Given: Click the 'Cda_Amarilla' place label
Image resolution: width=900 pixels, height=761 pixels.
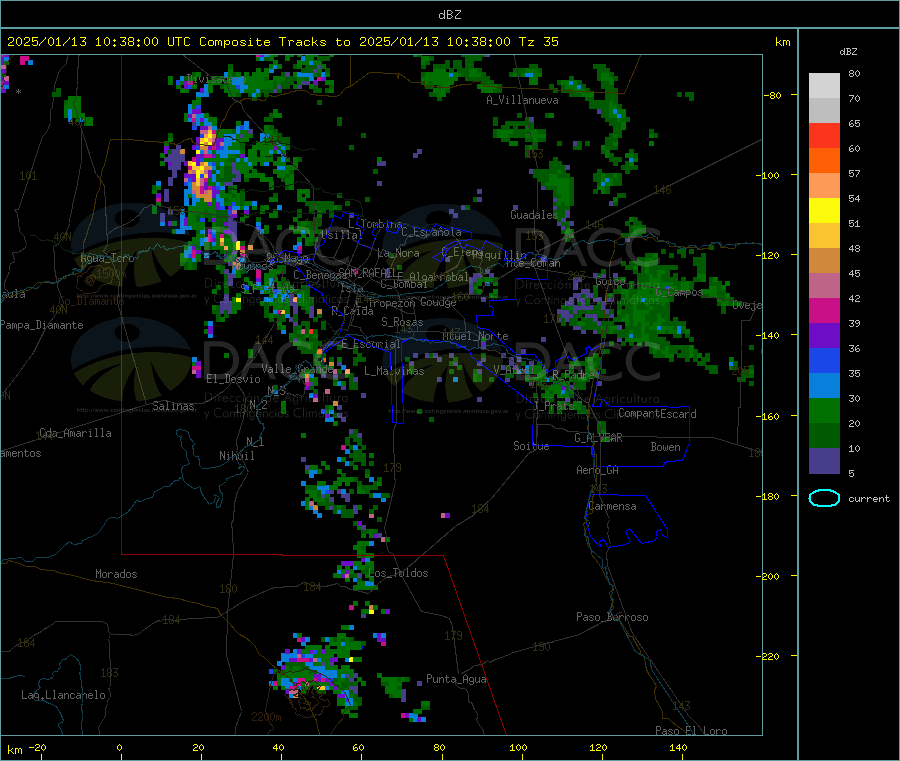Looking at the screenshot, I should (75, 433).
